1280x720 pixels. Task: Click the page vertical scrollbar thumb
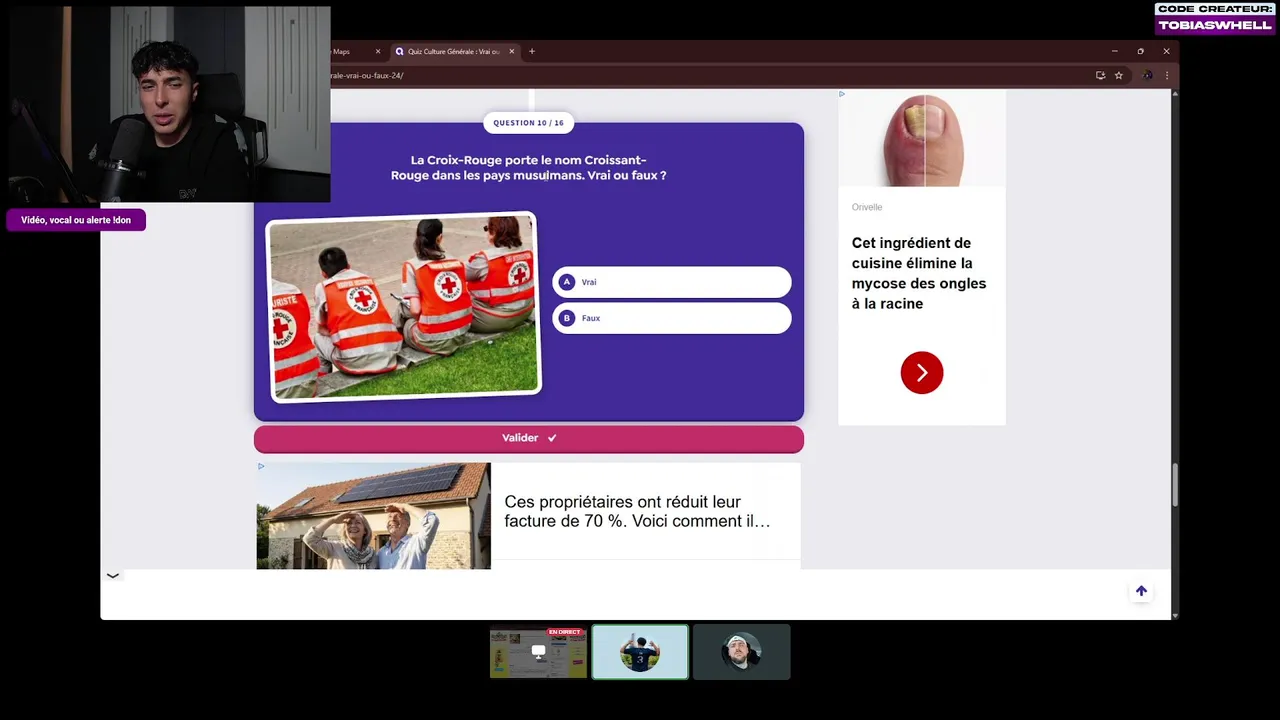[1175, 485]
